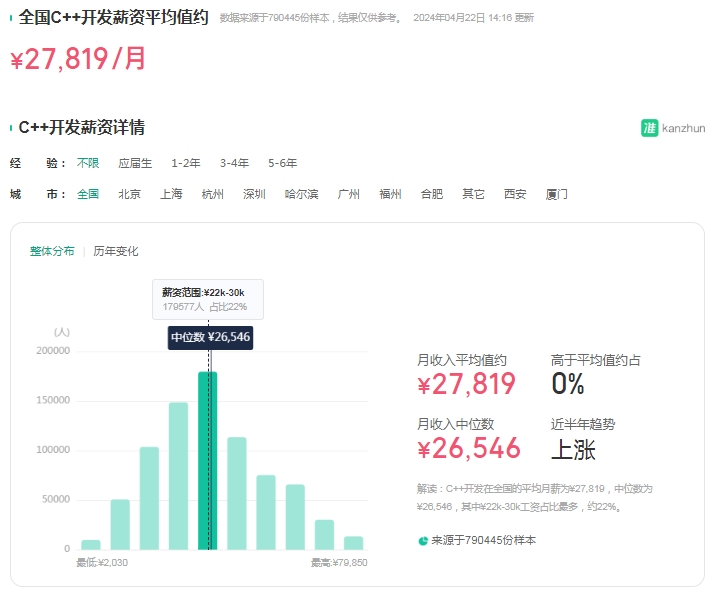
Task: Click the 最高:¥79,850 axis label
Action: click(339, 563)
